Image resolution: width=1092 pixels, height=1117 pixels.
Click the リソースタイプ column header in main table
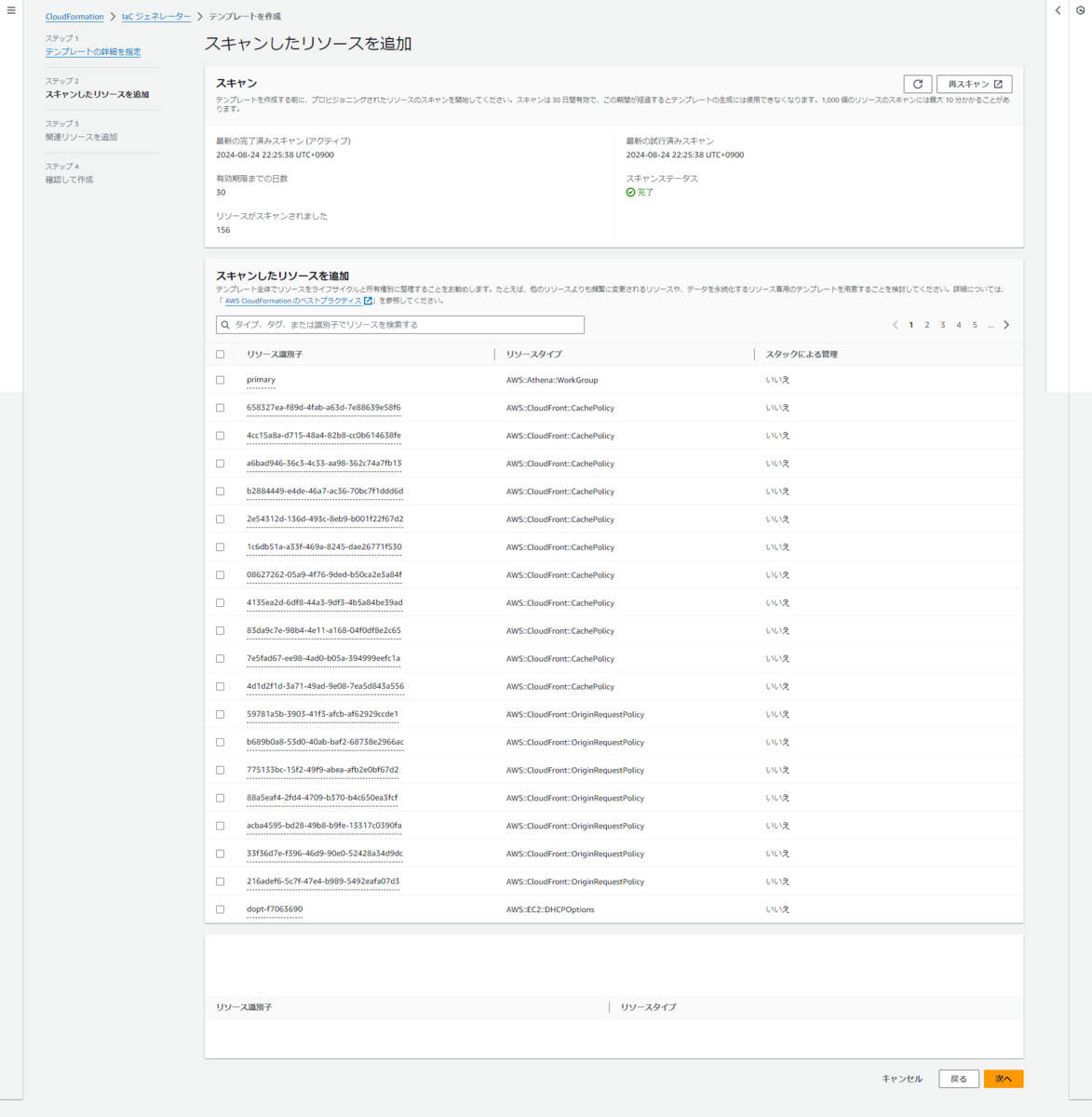pyautogui.click(x=534, y=355)
